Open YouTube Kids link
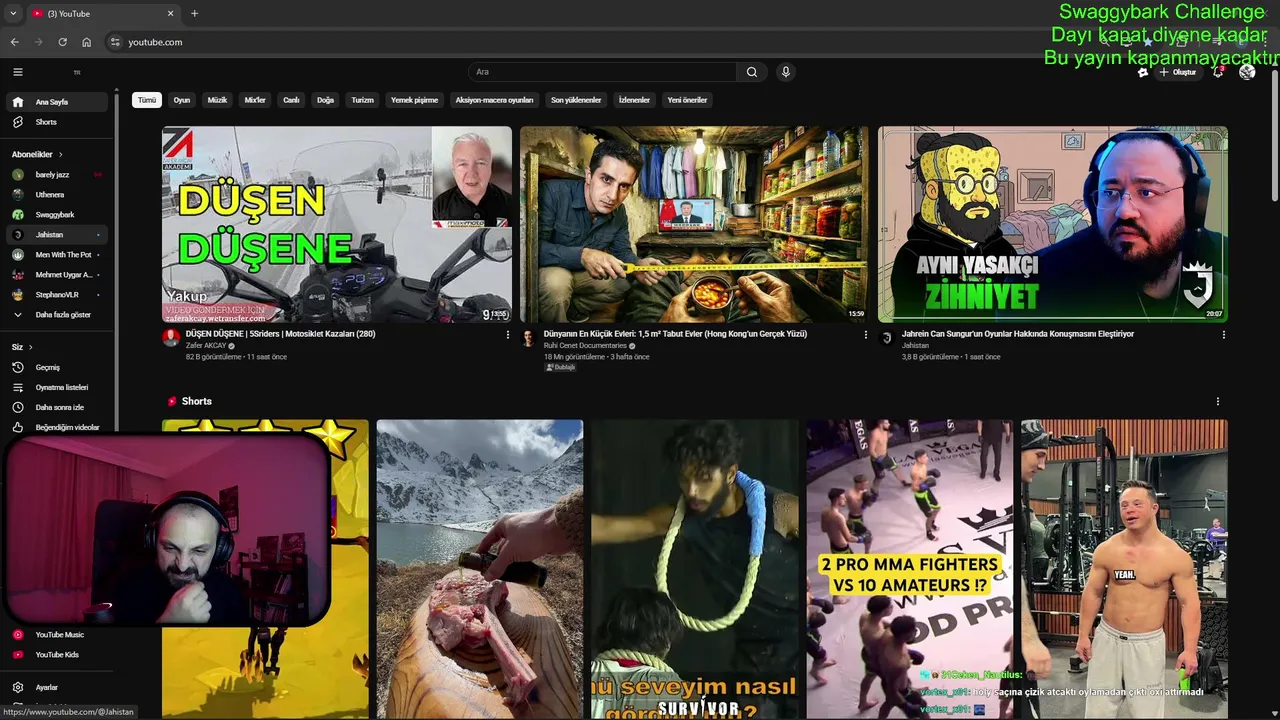1280x720 pixels. [x=58, y=655]
